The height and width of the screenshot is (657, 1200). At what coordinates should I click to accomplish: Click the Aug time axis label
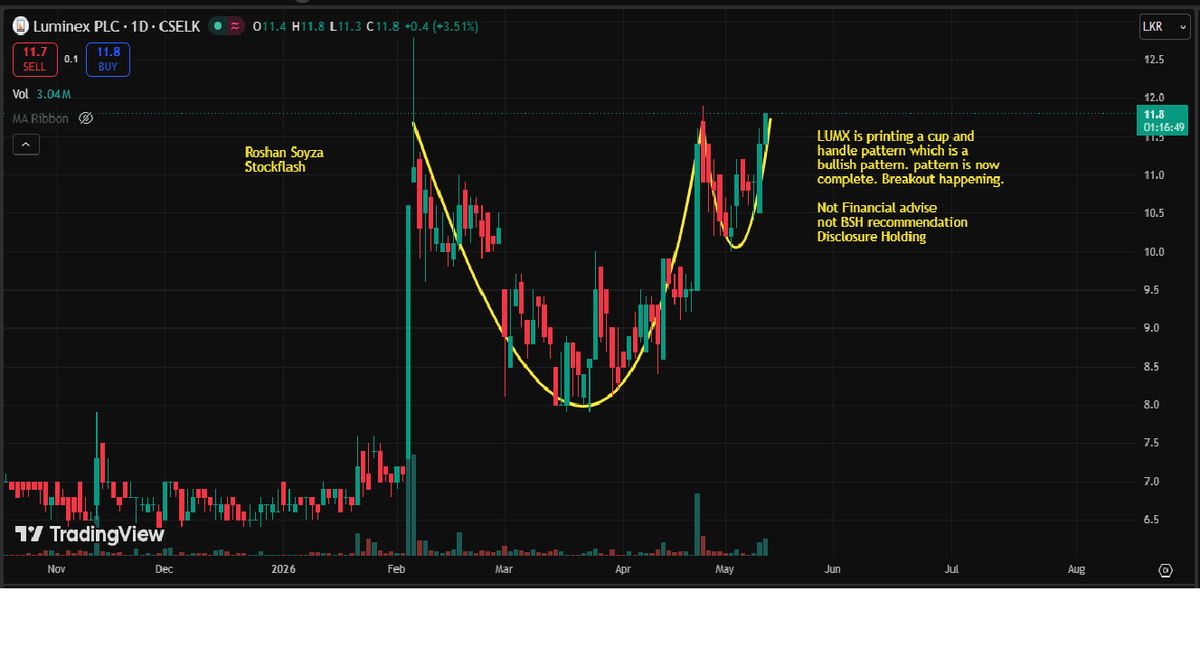pos(1076,569)
